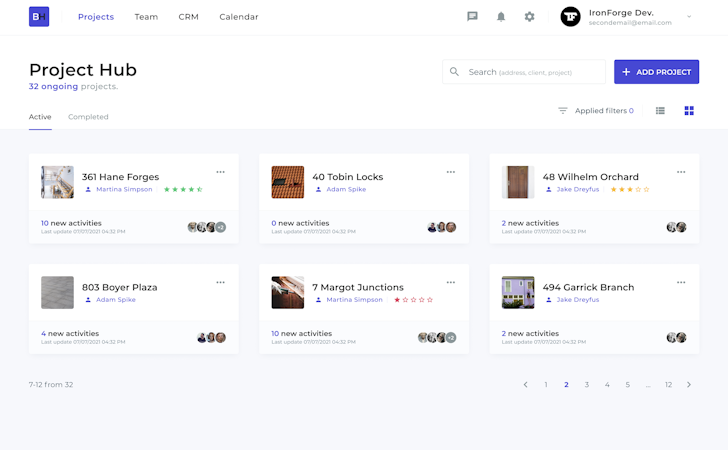This screenshot has height=450, width=728.
Task: Open options menu for 361 Hane Forges
Action: tap(221, 172)
